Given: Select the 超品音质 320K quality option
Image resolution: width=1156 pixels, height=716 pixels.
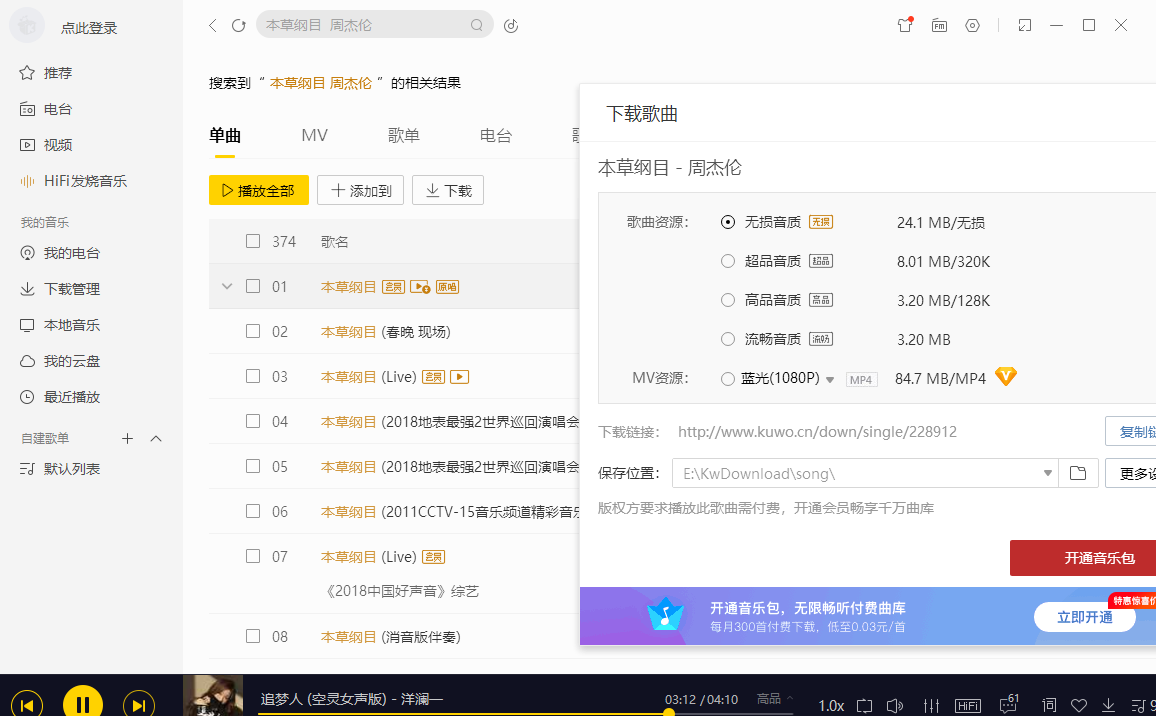Looking at the screenshot, I should (x=728, y=260).
